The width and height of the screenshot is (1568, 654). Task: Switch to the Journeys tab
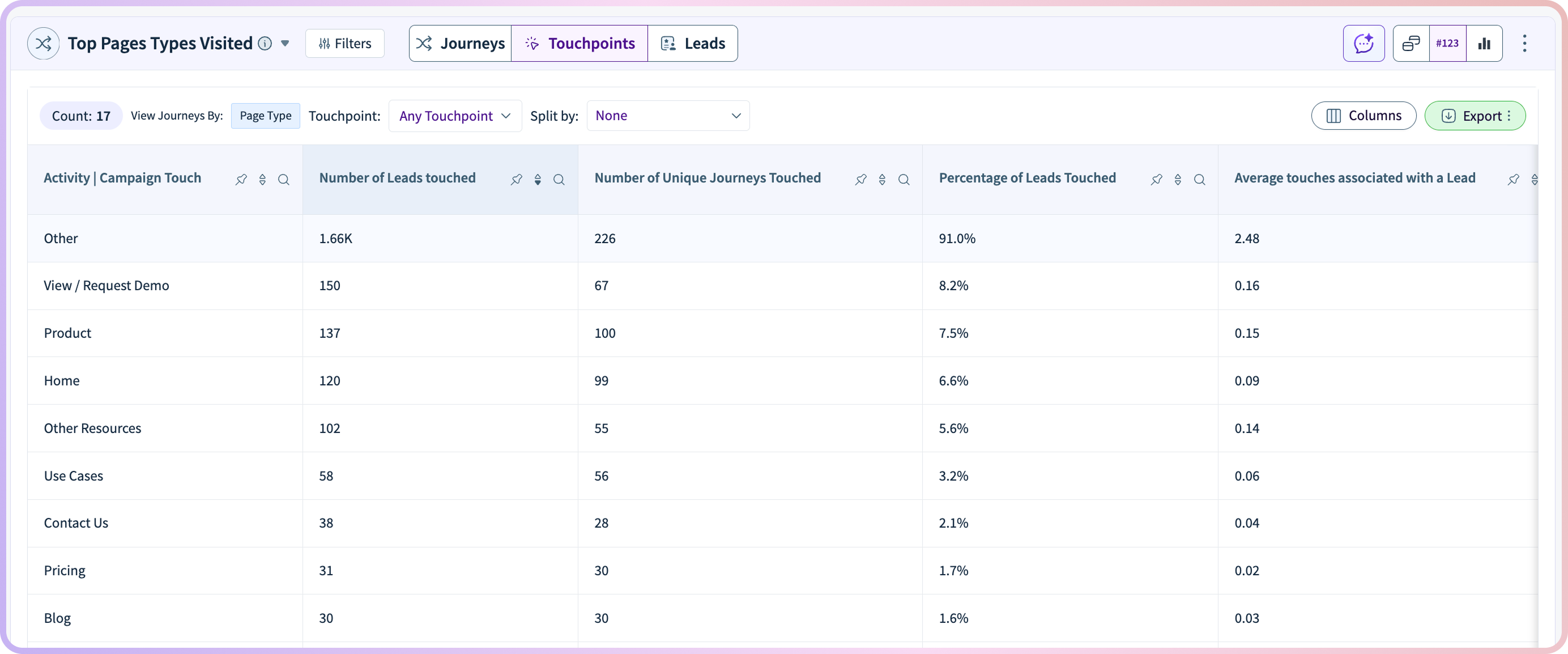460,43
